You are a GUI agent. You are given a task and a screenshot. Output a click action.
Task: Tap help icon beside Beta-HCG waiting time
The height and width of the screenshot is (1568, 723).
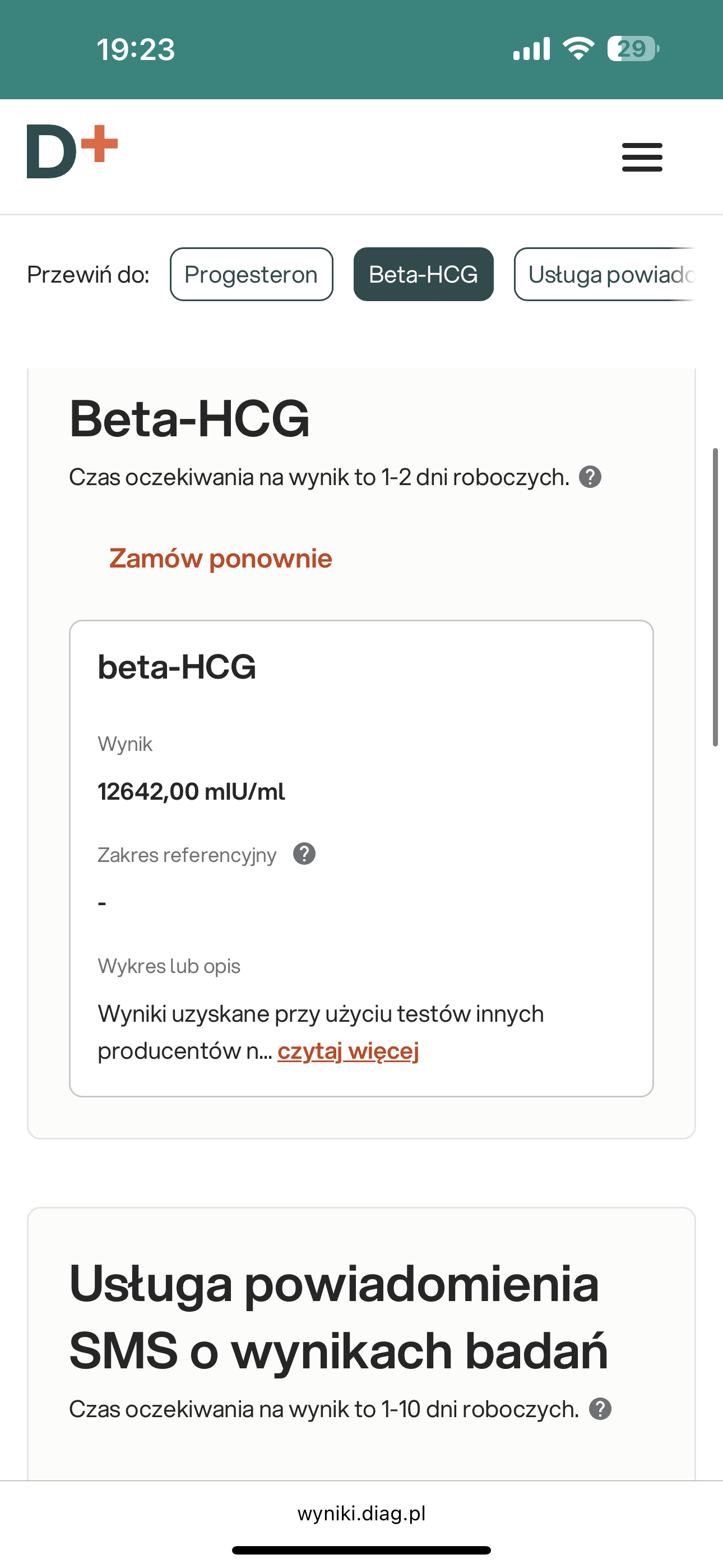click(x=590, y=477)
